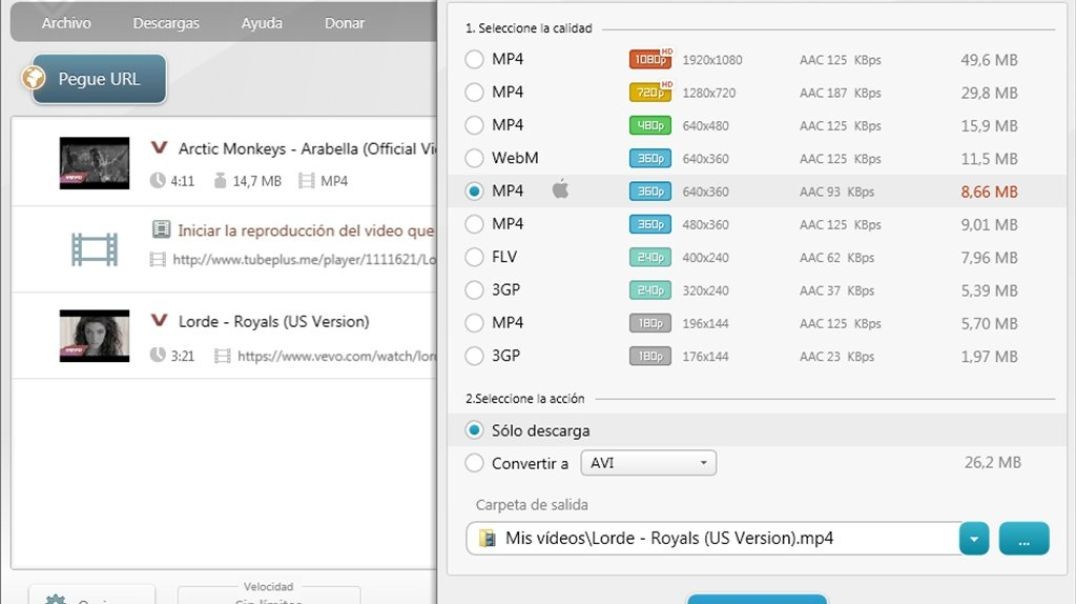Image resolution: width=1076 pixels, height=604 pixels.
Task: Click the player icon beside Iniciar la reproducción
Action: point(161,229)
